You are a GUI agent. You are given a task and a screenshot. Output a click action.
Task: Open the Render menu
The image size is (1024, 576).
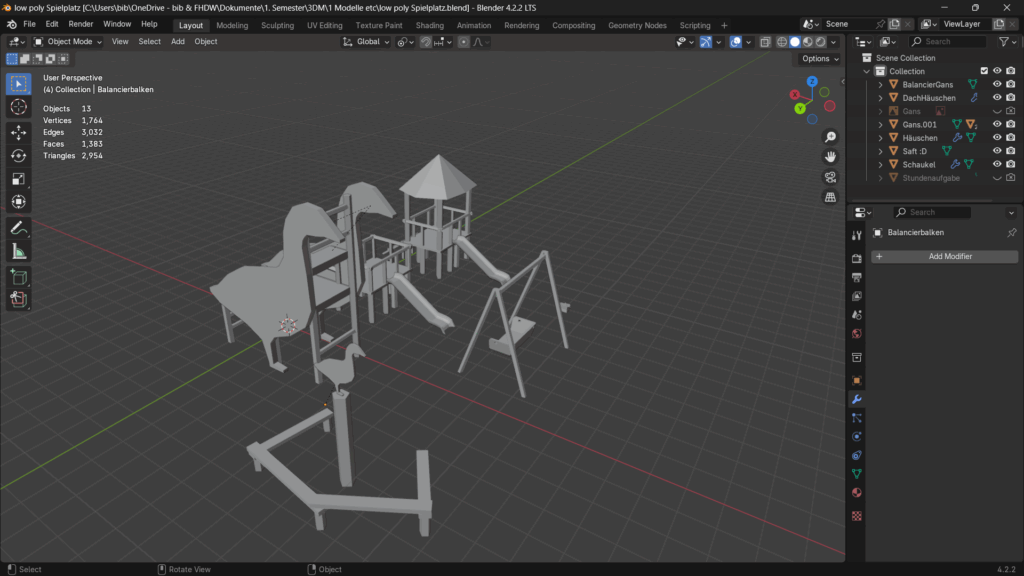[x=81, y=24]
